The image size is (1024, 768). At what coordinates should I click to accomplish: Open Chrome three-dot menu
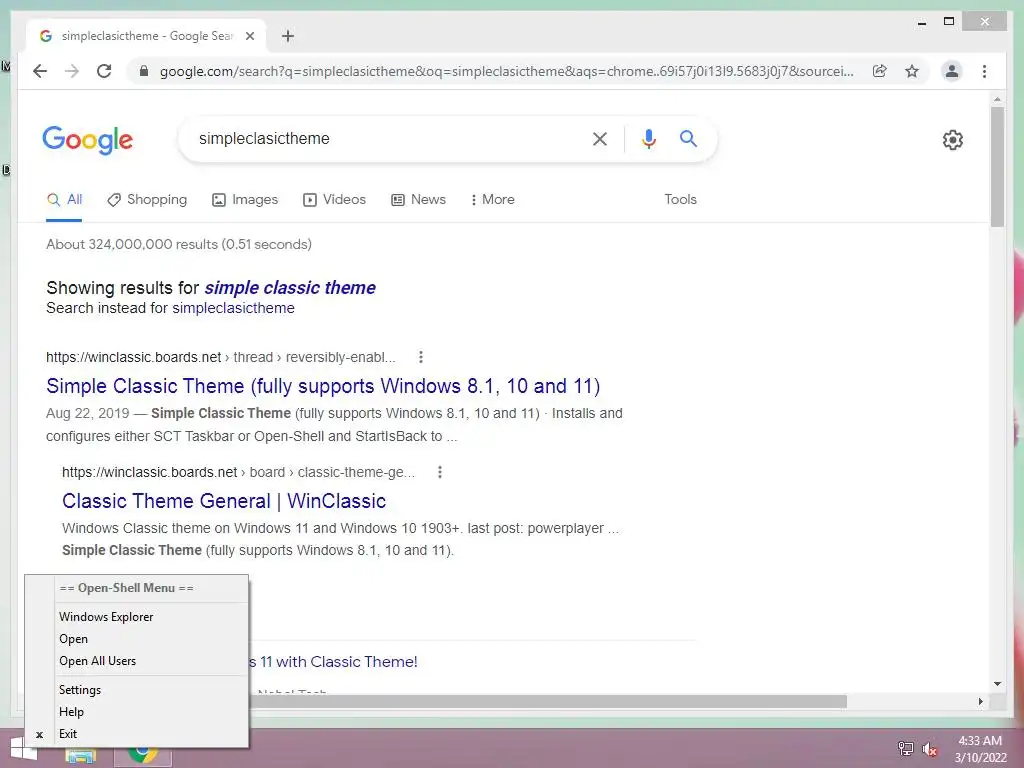[984, 71]
